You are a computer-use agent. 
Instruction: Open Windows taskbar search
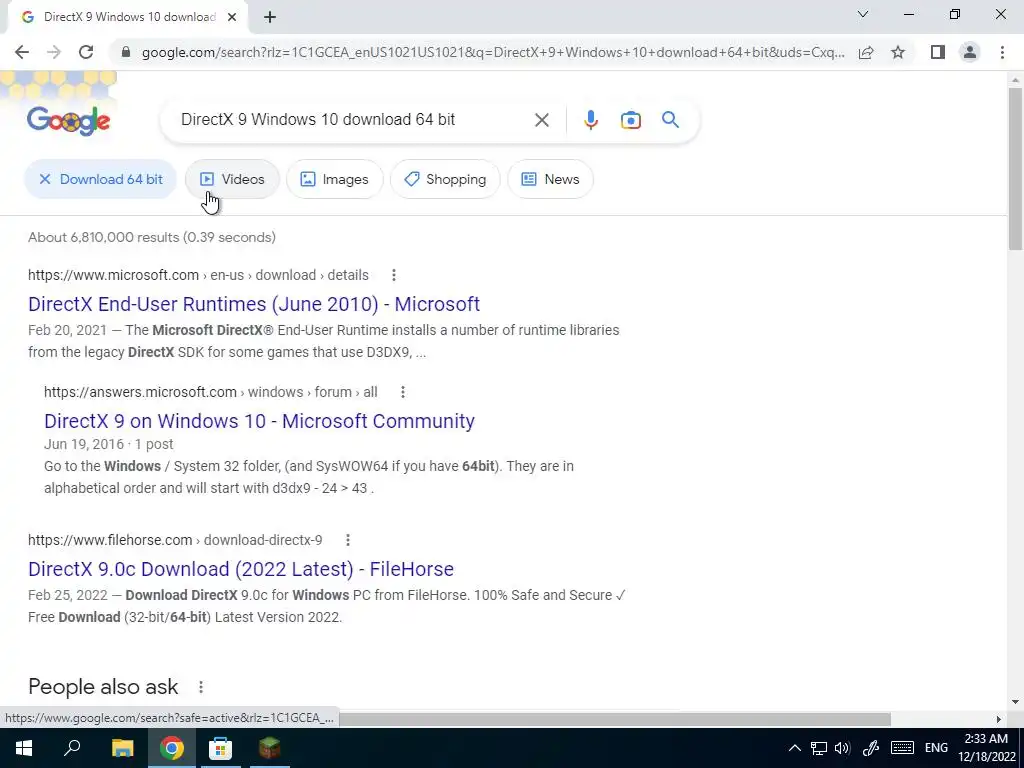pos(72,748)
